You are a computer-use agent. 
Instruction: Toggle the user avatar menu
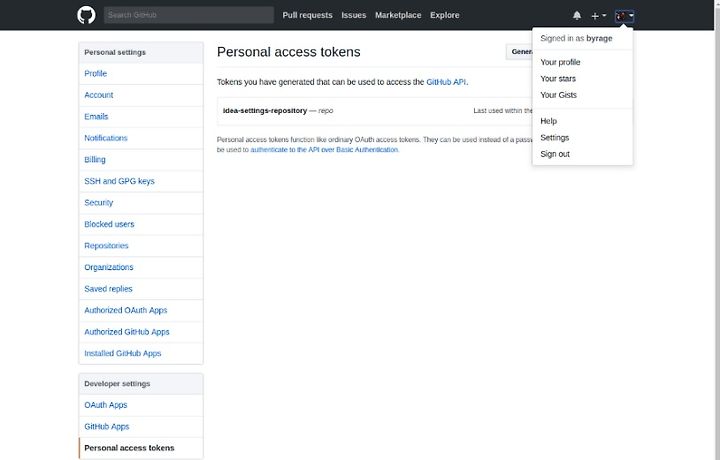(x=624, y=16)
